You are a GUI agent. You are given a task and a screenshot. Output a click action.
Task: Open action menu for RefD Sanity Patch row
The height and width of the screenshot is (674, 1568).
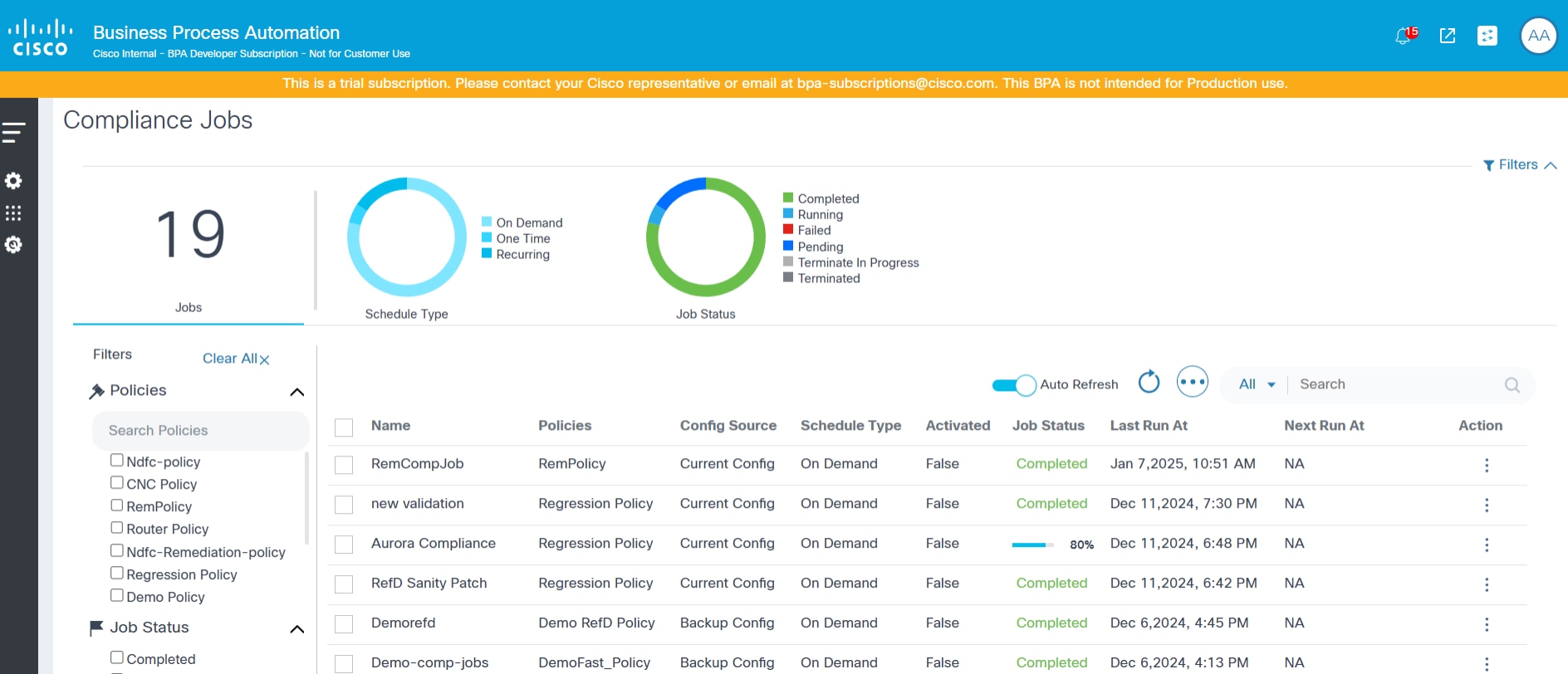pyautogui.click(x=1487, y=585)
